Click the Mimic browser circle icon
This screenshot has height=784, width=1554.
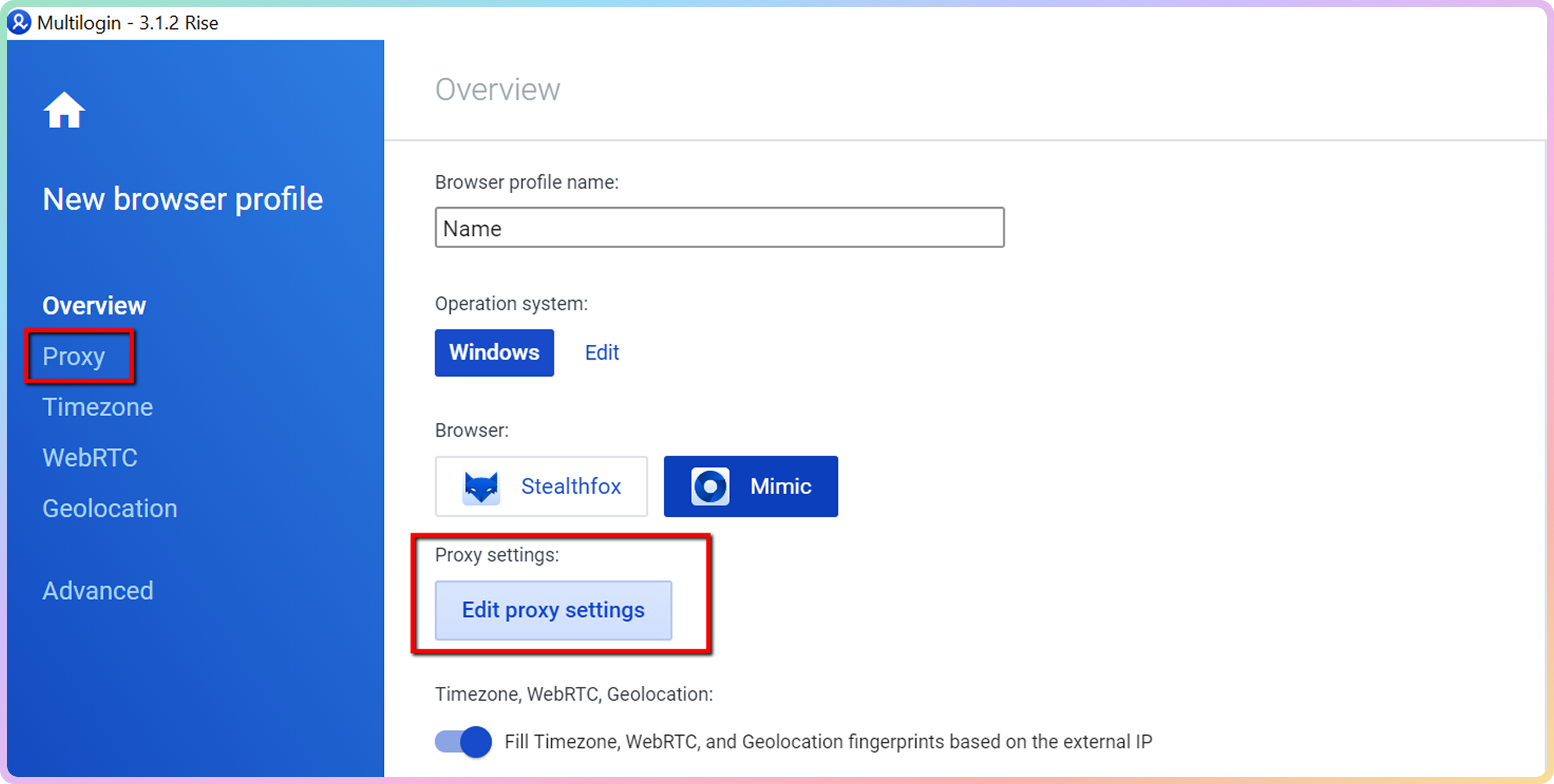[709, 486]
